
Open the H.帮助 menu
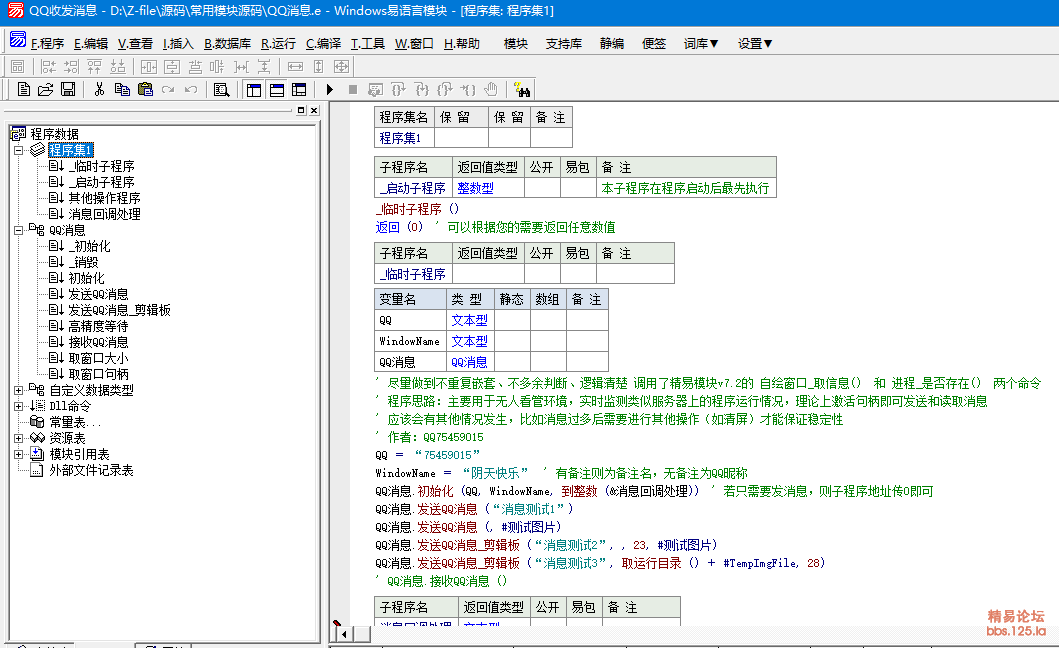(462, 43)
